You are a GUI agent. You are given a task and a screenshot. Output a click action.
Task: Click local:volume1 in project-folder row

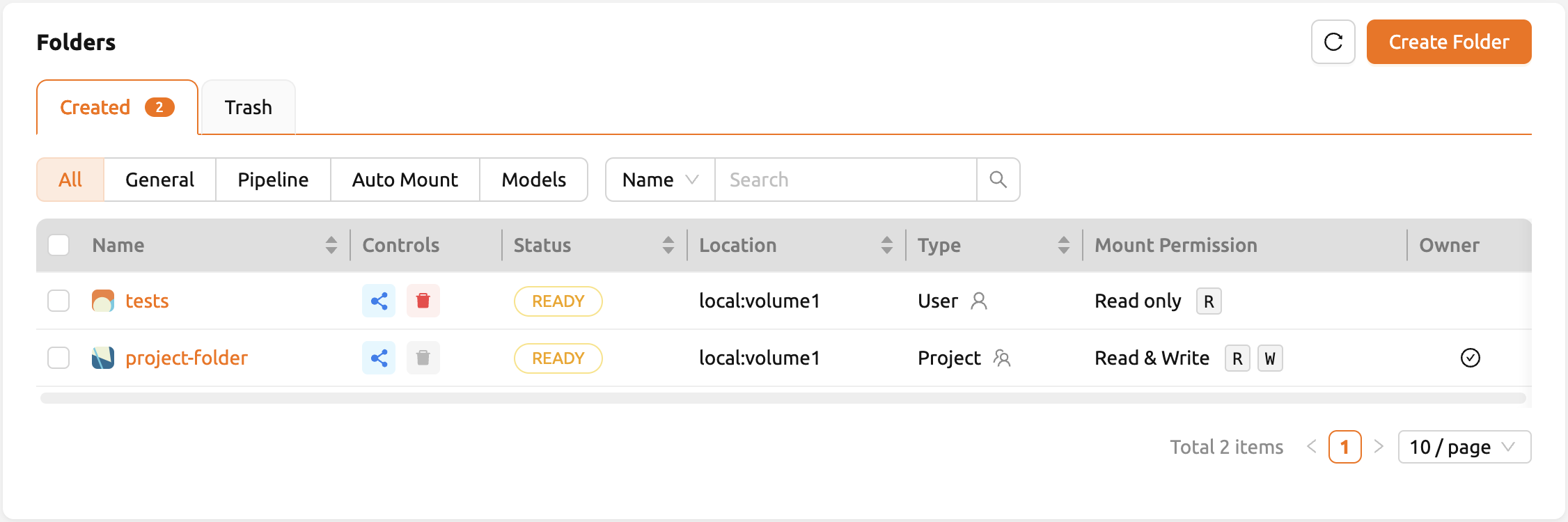click(x=760, y=358)
